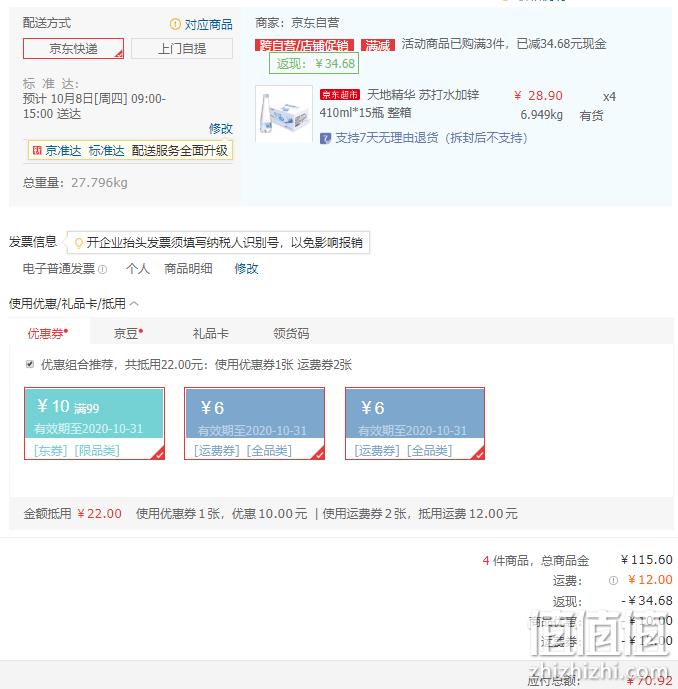
Task: Switch to 礼品卡 tab
Action: [x=210, y=333]
